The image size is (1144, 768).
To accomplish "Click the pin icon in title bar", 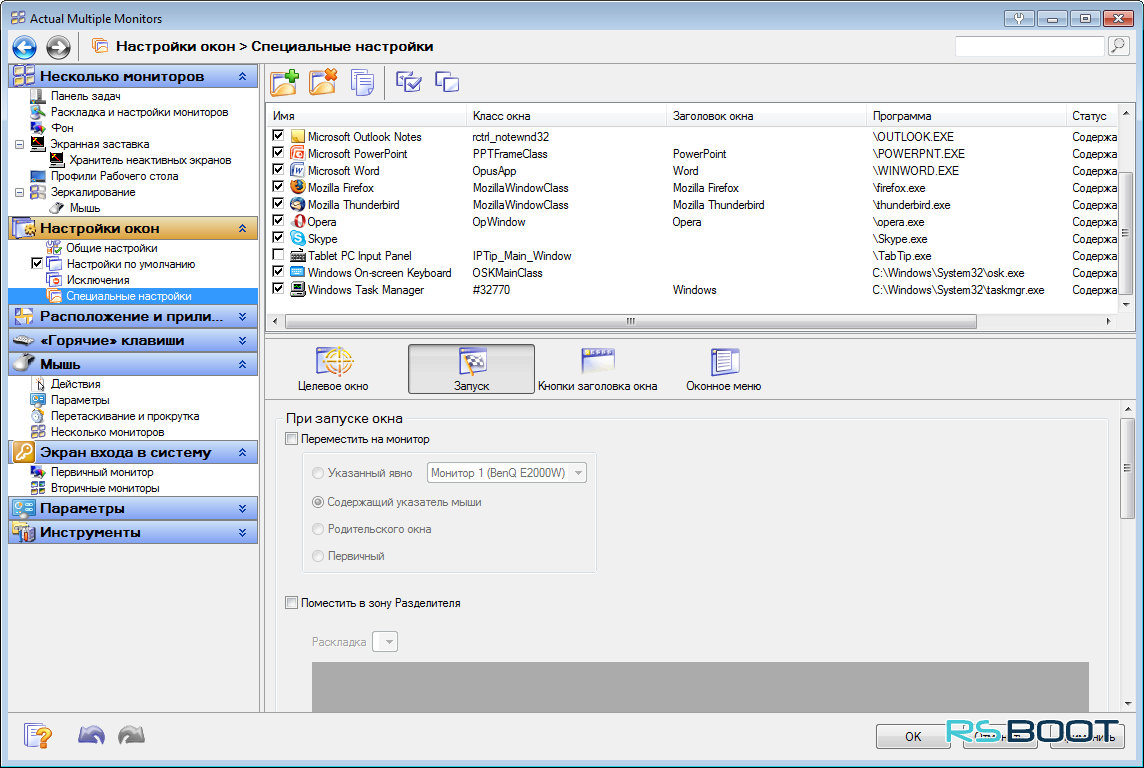I will click(x=1019, y=18).
